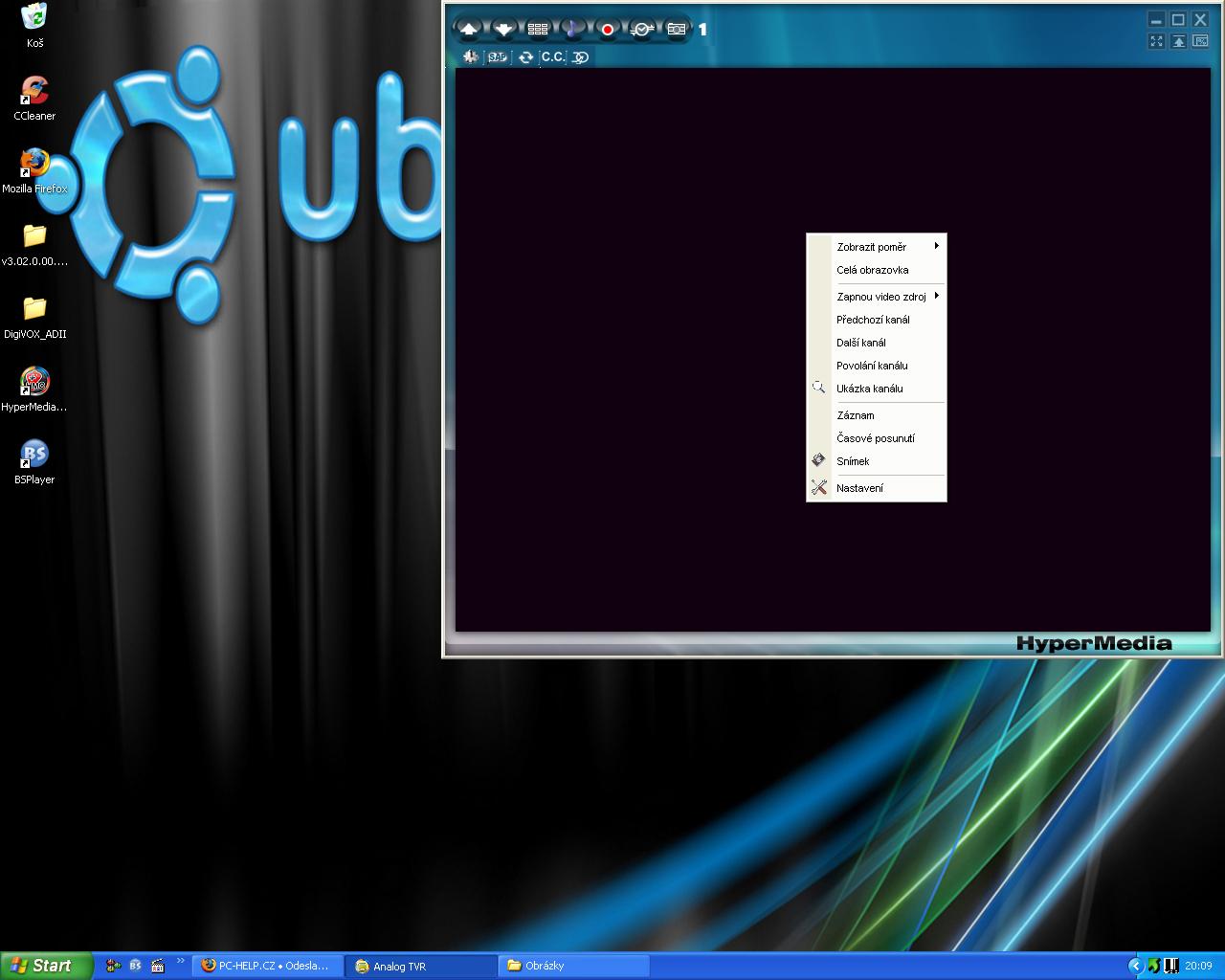
Task: Open the channel grid preview button
Action: 538,29
